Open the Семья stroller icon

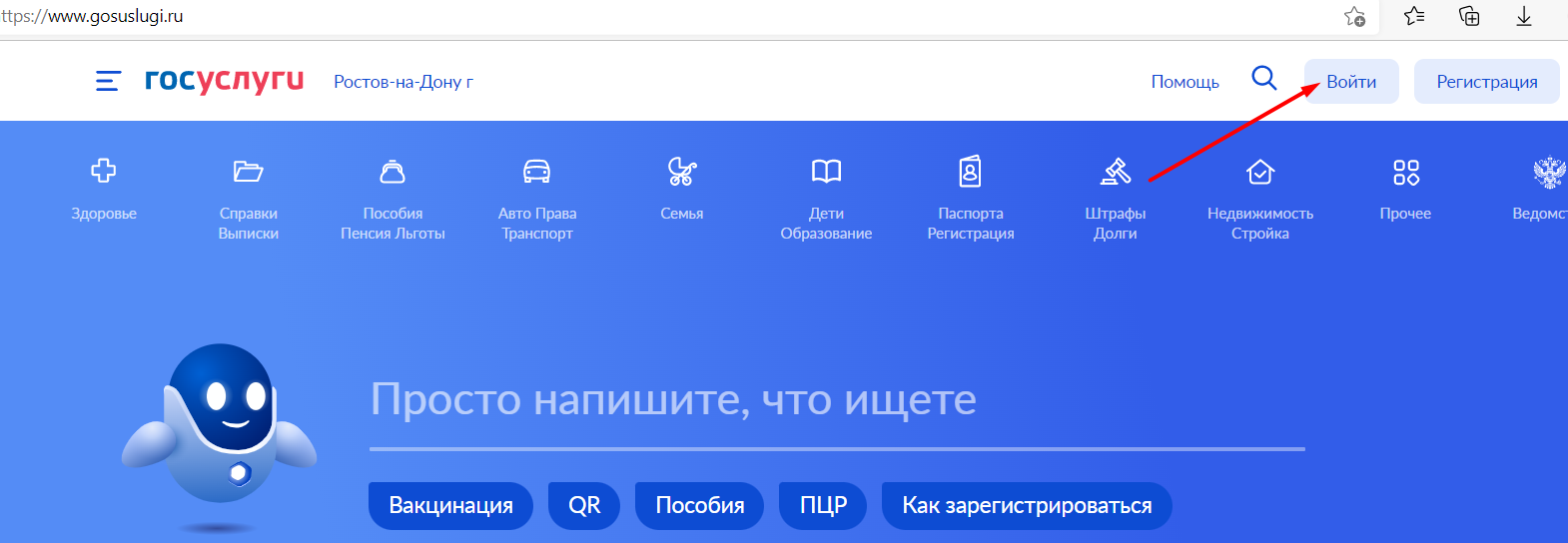click(682, 172)
